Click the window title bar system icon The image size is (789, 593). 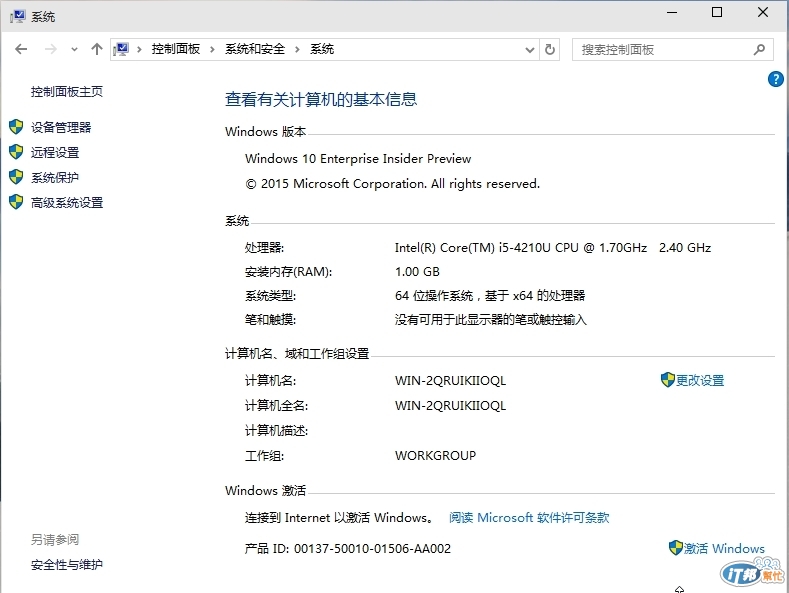click(x=18, y=17)
